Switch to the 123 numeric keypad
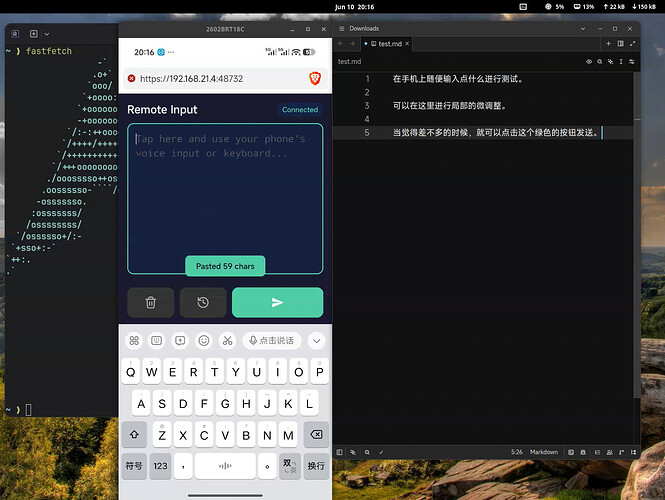The width and height of the screenshot is (665, 500). [160, 466]
